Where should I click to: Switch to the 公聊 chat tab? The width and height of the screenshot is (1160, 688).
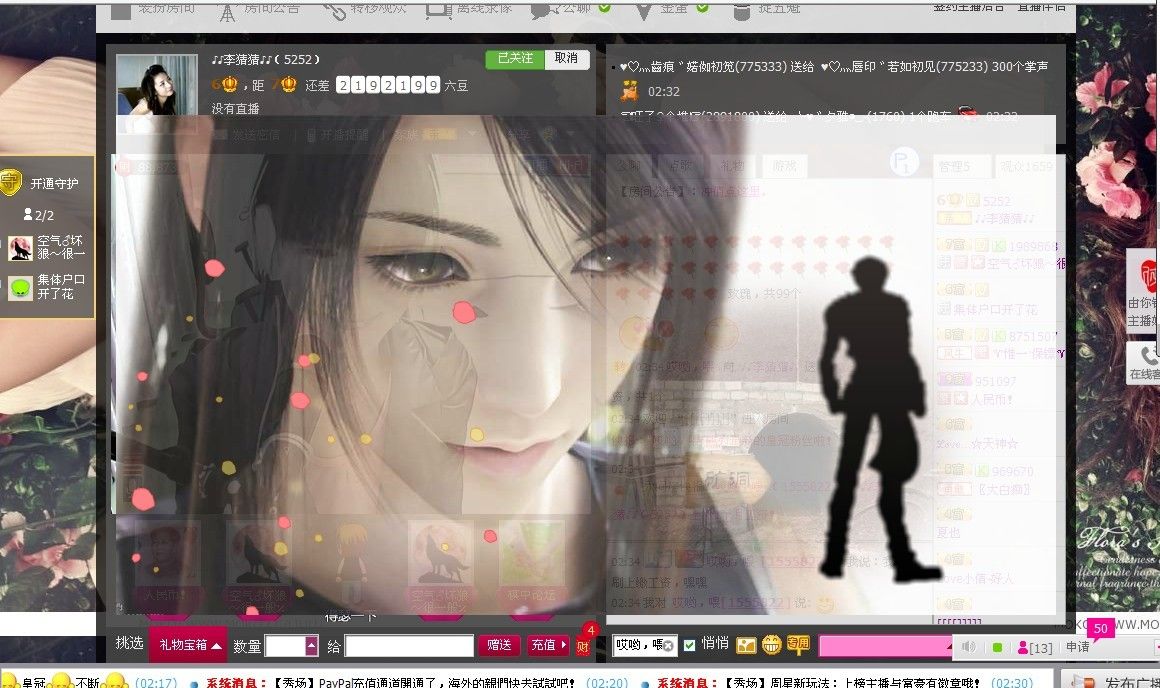[629, 166]
